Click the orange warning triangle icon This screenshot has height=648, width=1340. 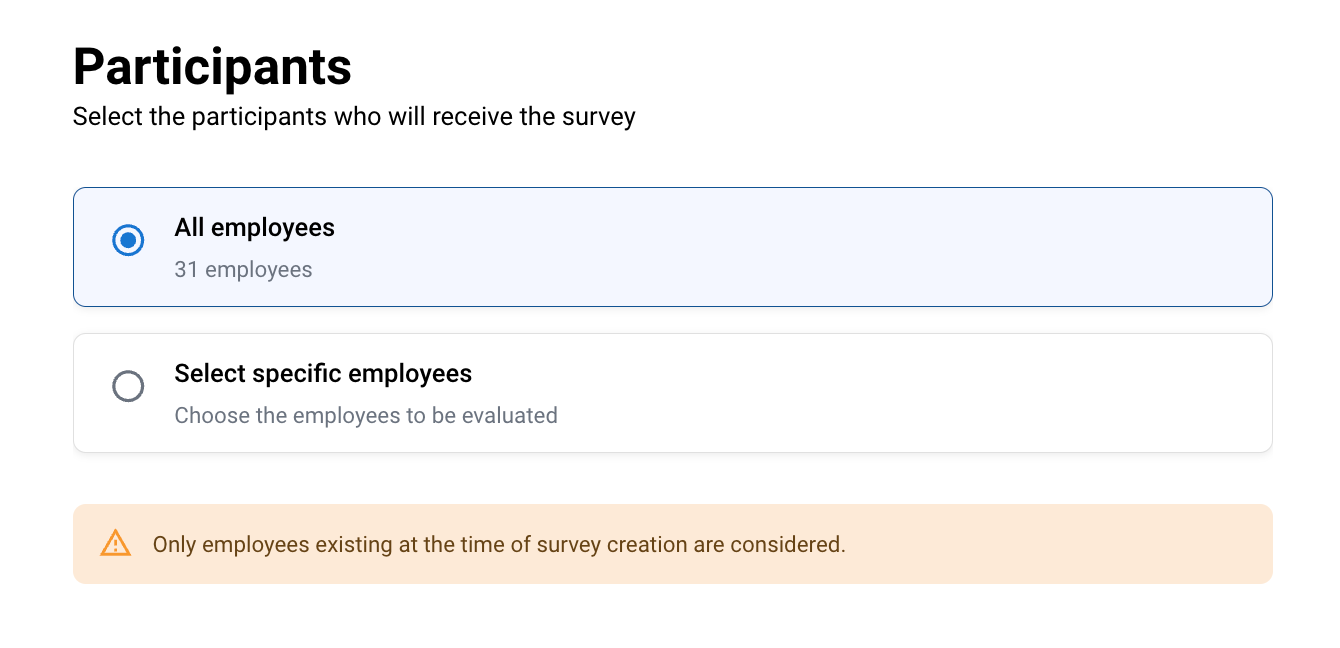point(116,543)
